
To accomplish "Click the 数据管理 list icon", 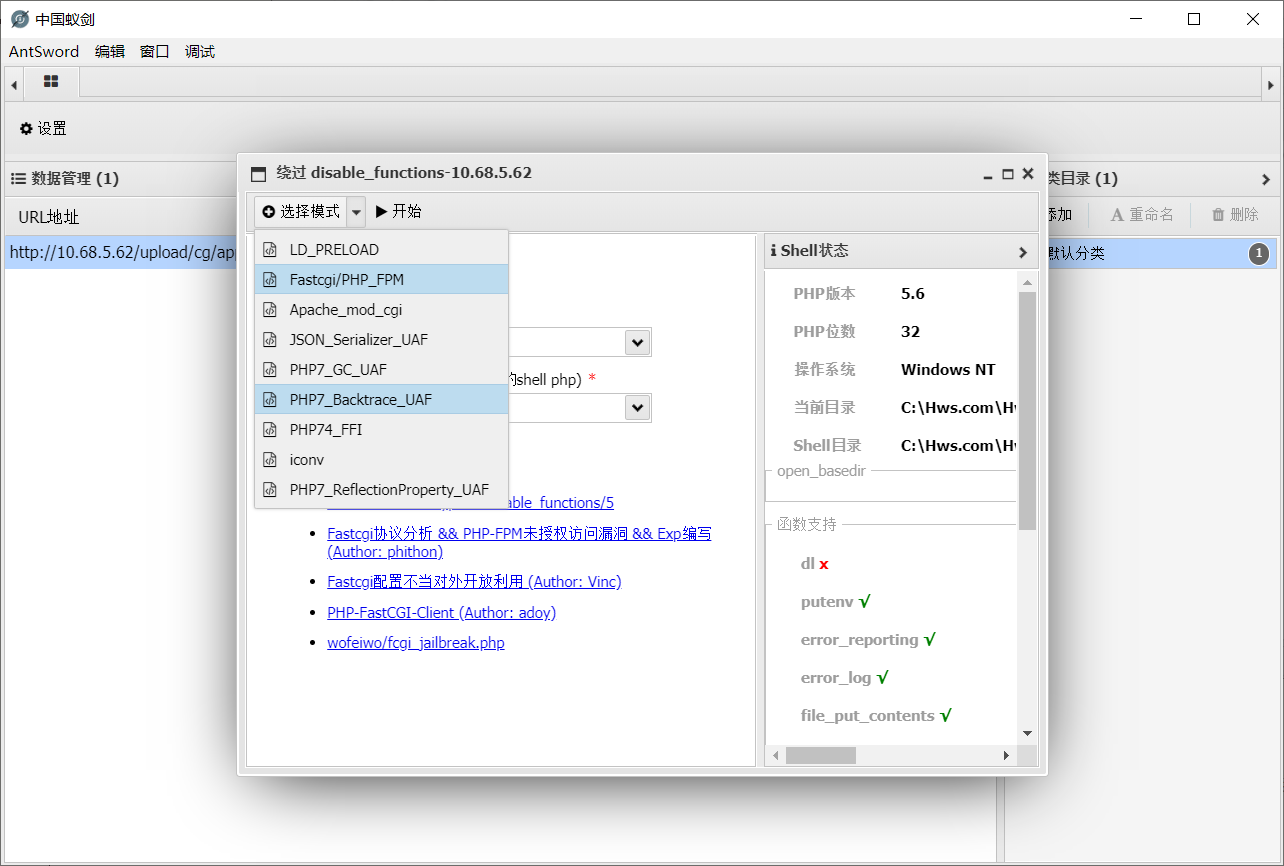I will 18,179.
